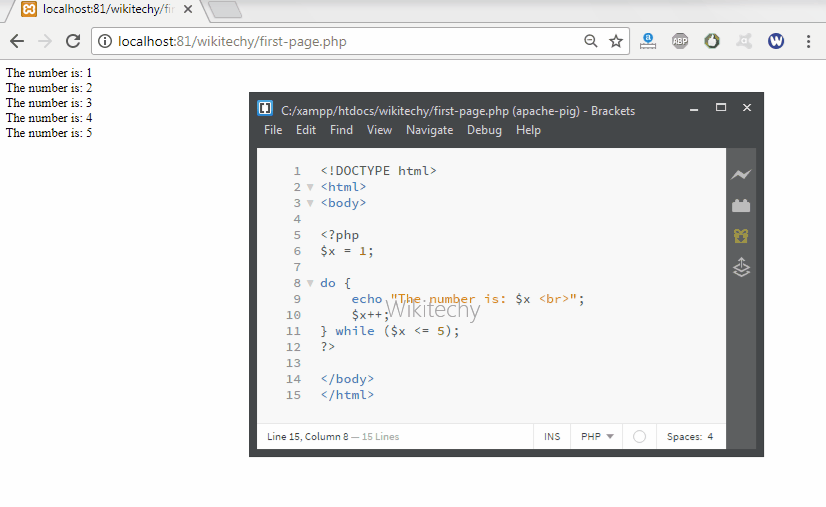The height and width of the screenshot is (507, 826).
Task: Click the Live Preview lightning icon in Brackets
Action: (740, 175)
